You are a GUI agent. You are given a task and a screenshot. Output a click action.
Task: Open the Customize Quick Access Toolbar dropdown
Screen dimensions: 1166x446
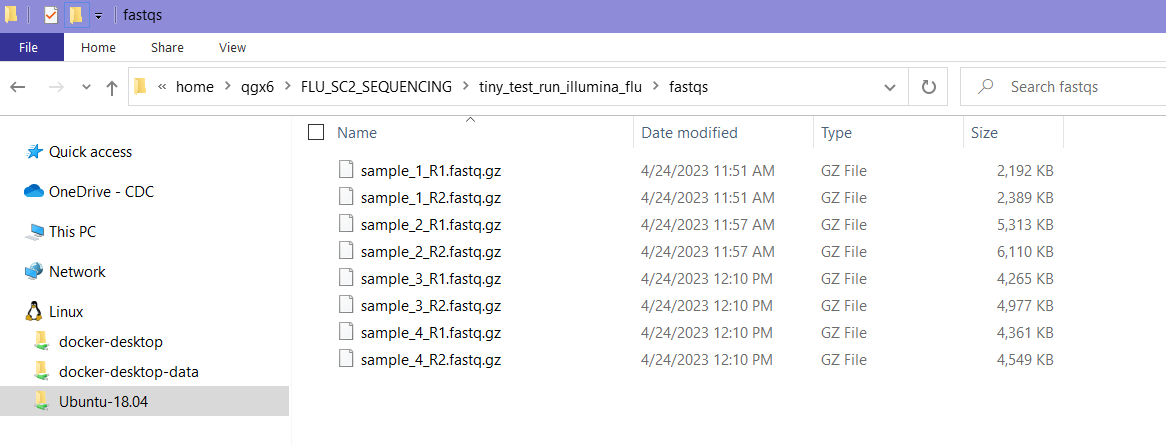click(x=98, y=16)
